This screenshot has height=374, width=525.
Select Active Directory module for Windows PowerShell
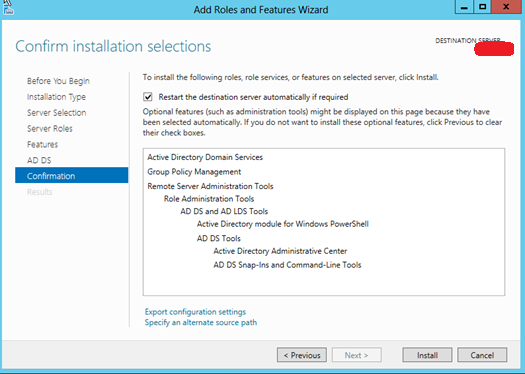[283, 224]
